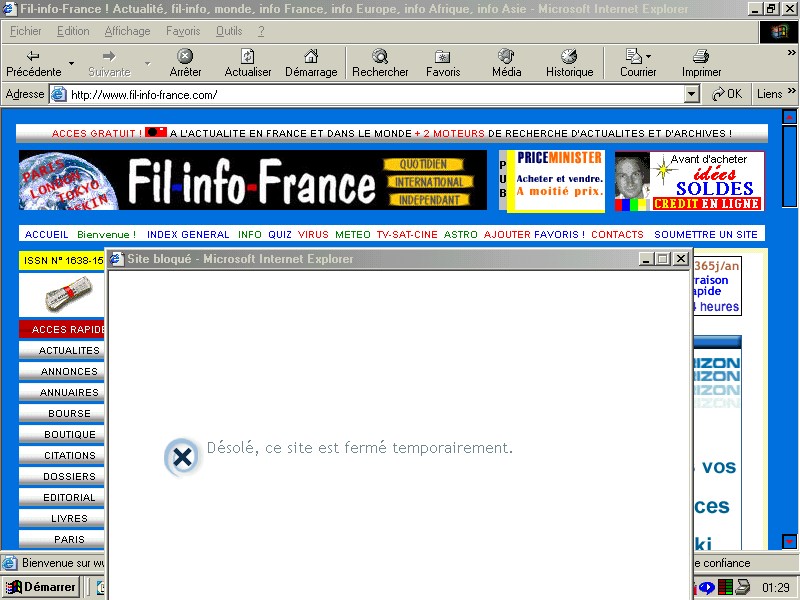Open the Courrier mail button
This screenshot has height=600, width=800.
pyautogui.click(x=638, y=63)
